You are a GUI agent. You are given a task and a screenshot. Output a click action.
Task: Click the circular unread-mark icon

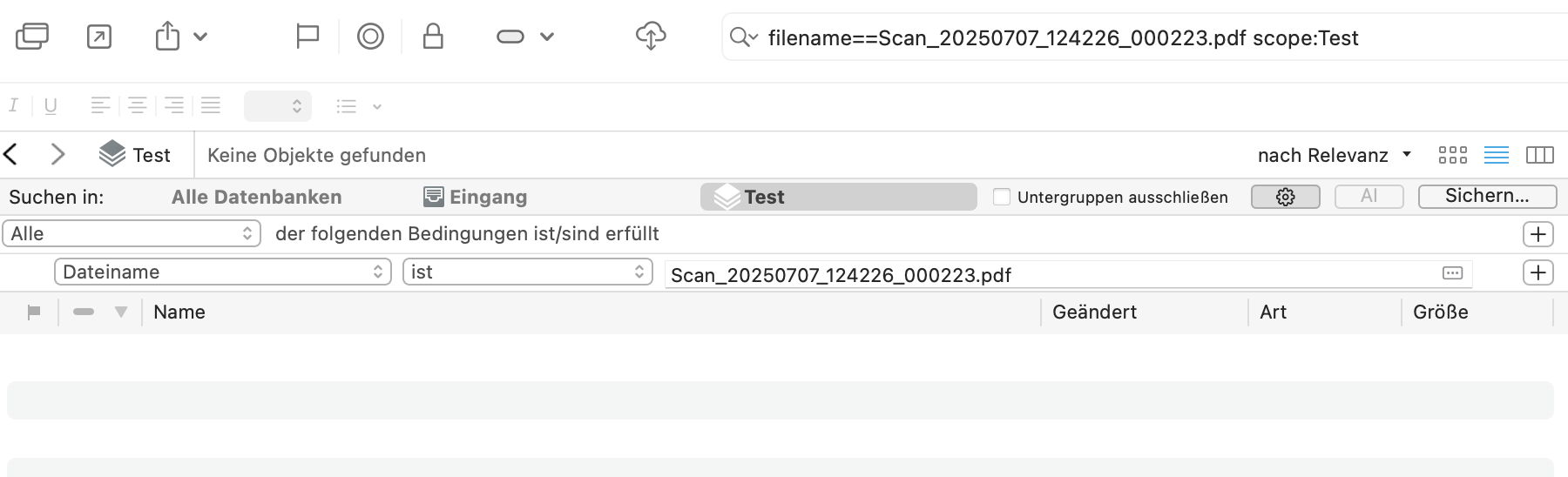[x=370, y=37]
